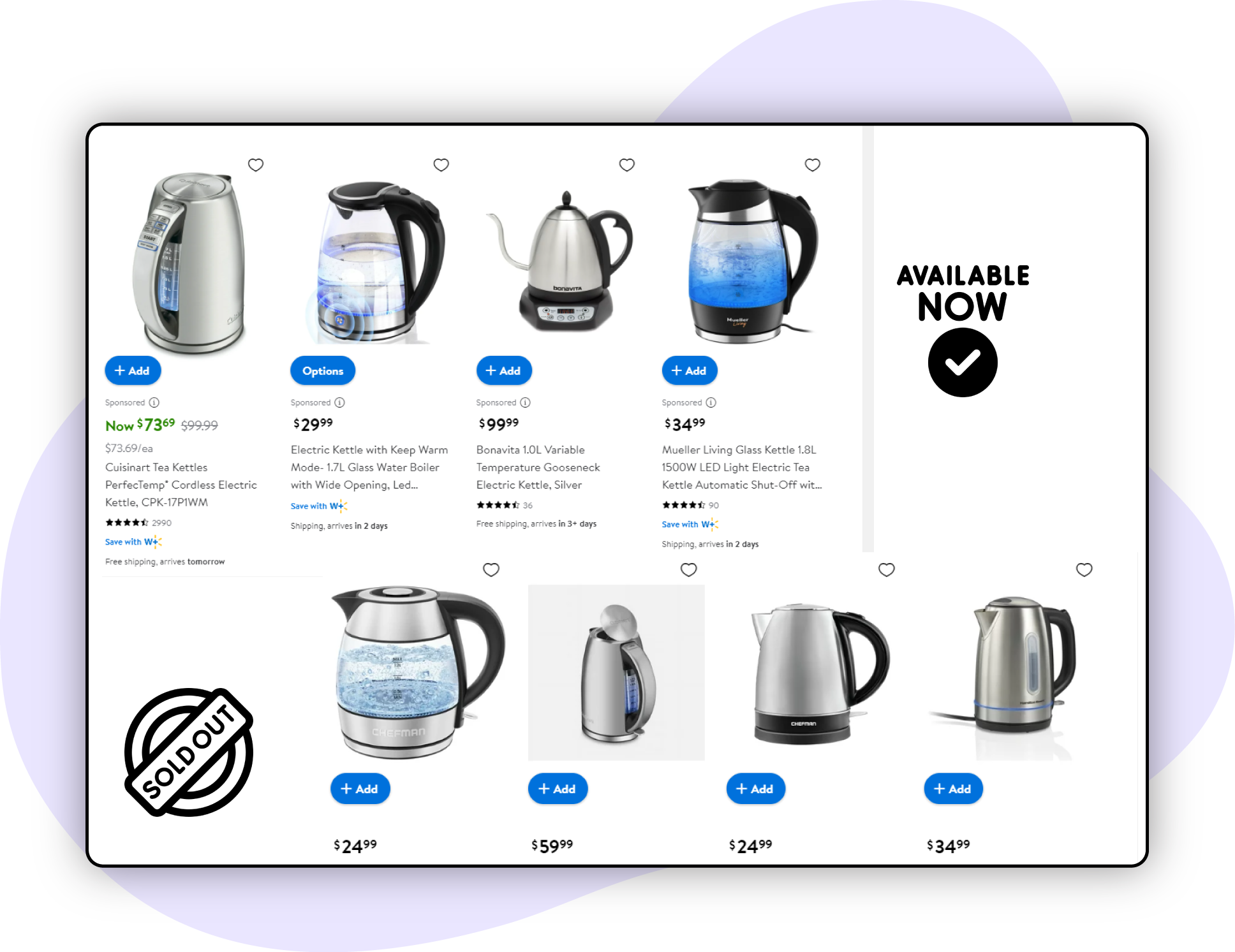Click the Add button for Cuisinart PerfecTemp kettle

[134, 371]
